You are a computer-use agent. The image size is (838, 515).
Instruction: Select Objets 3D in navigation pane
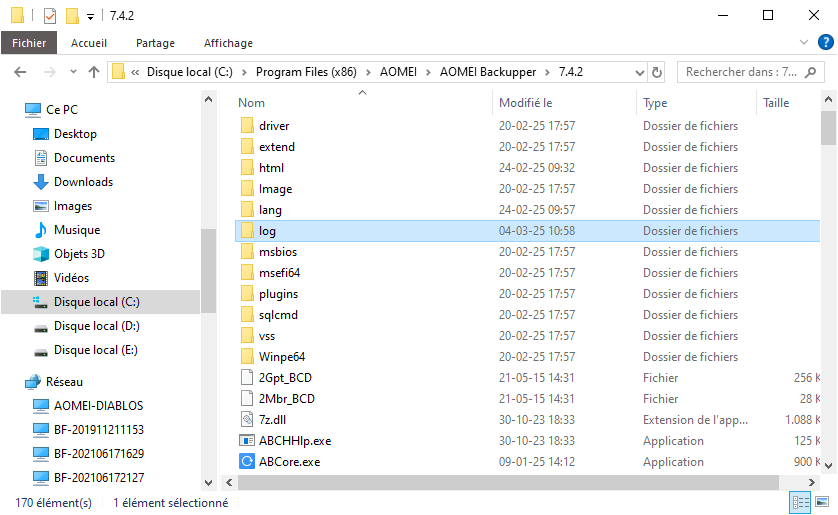pyautogui.click(x=79, y=254)
